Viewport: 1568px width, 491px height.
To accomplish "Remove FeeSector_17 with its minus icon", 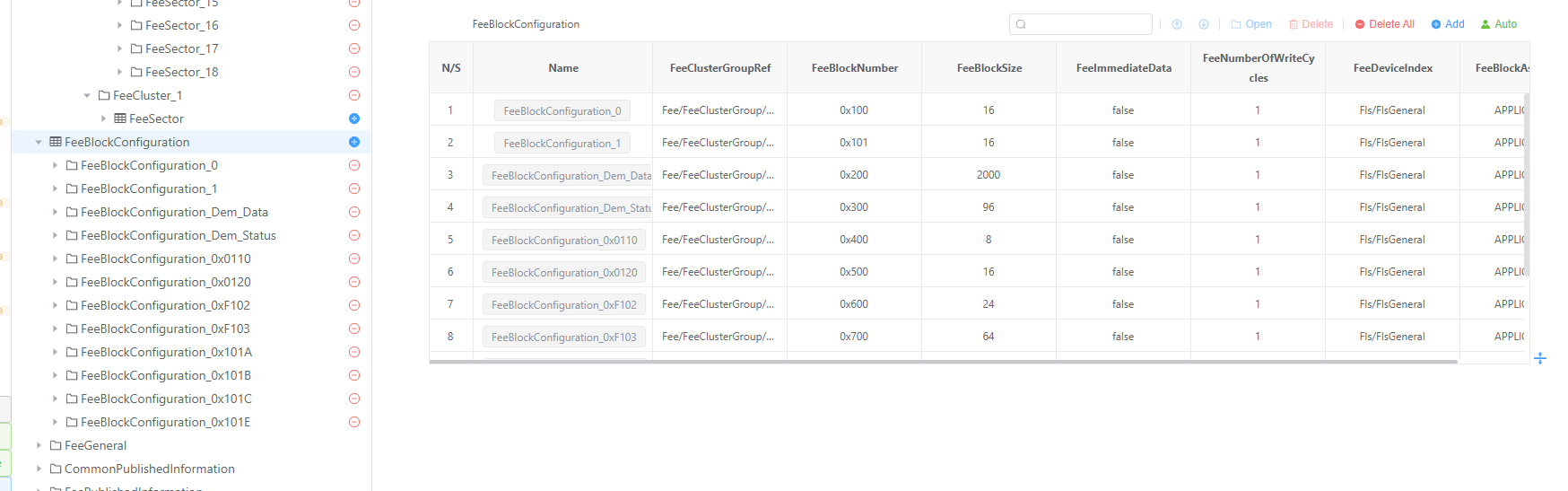I will (x=354, y=48).
